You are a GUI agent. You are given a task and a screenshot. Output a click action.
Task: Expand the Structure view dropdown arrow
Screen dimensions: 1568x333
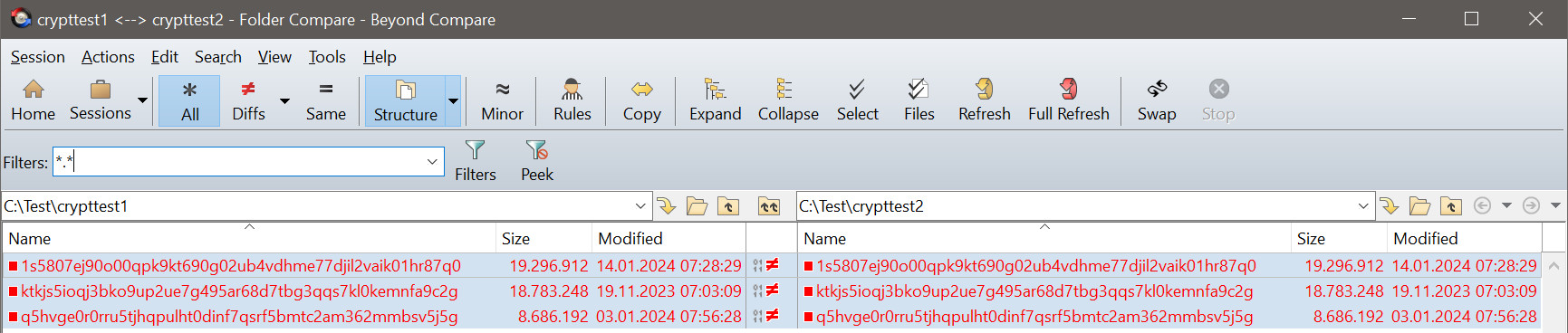point(453,100)
